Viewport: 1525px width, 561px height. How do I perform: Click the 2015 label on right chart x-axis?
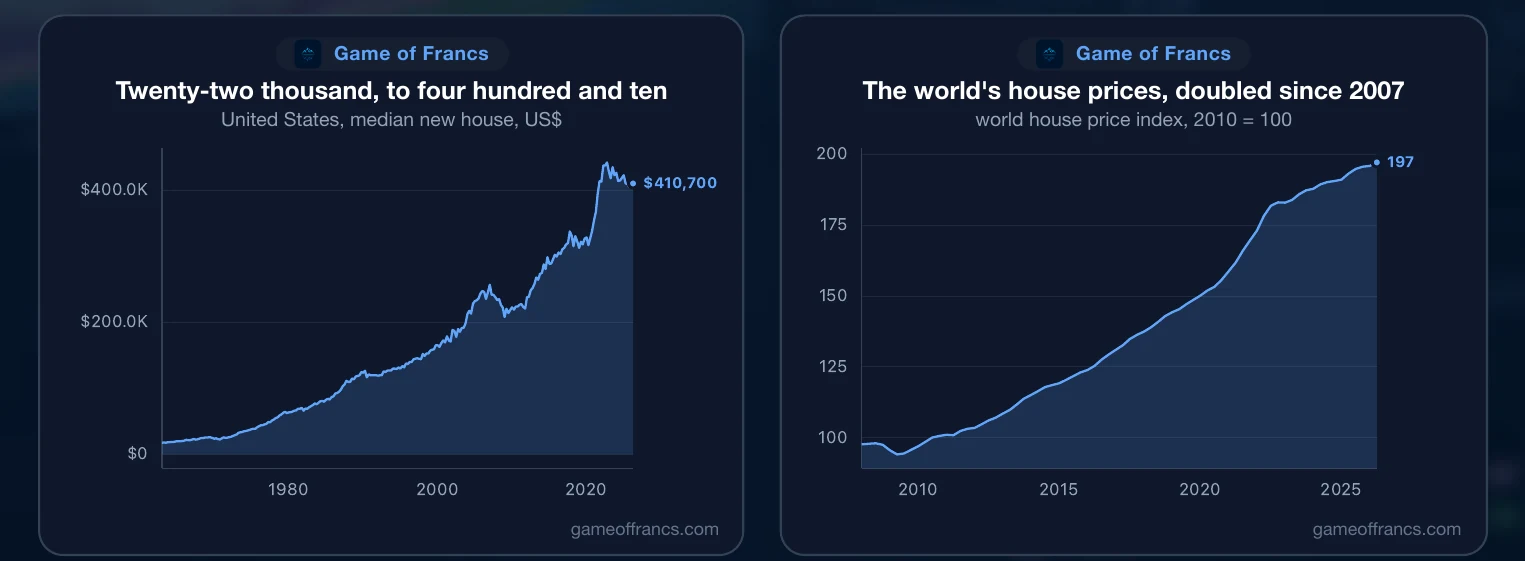point(1059,490)
